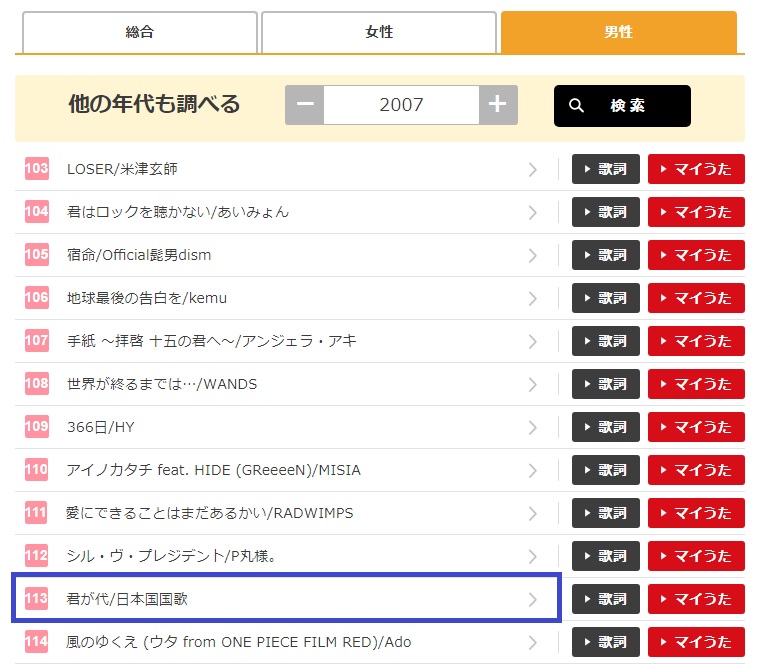The image size is (762, 668).
Task: Open 歌詞 for 366日/HY
Action: [x=605, y=427]
